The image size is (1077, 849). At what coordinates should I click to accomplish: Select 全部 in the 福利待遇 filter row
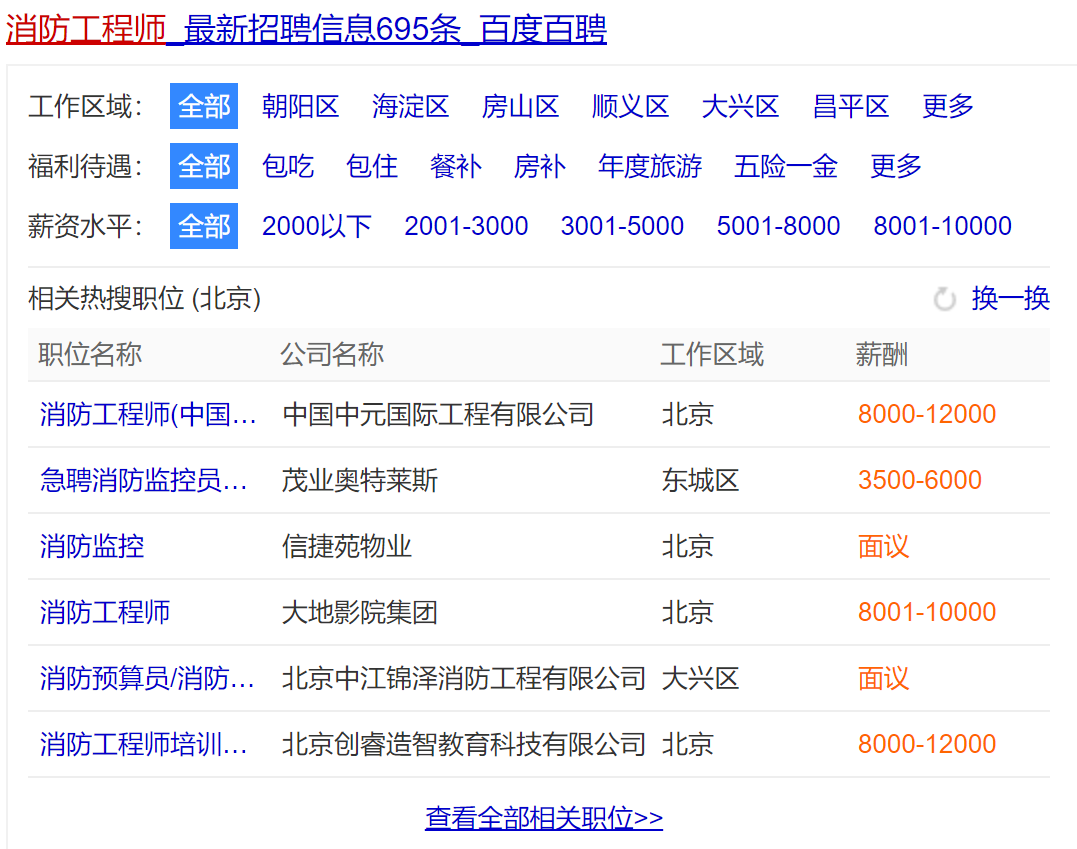(204, 166)
